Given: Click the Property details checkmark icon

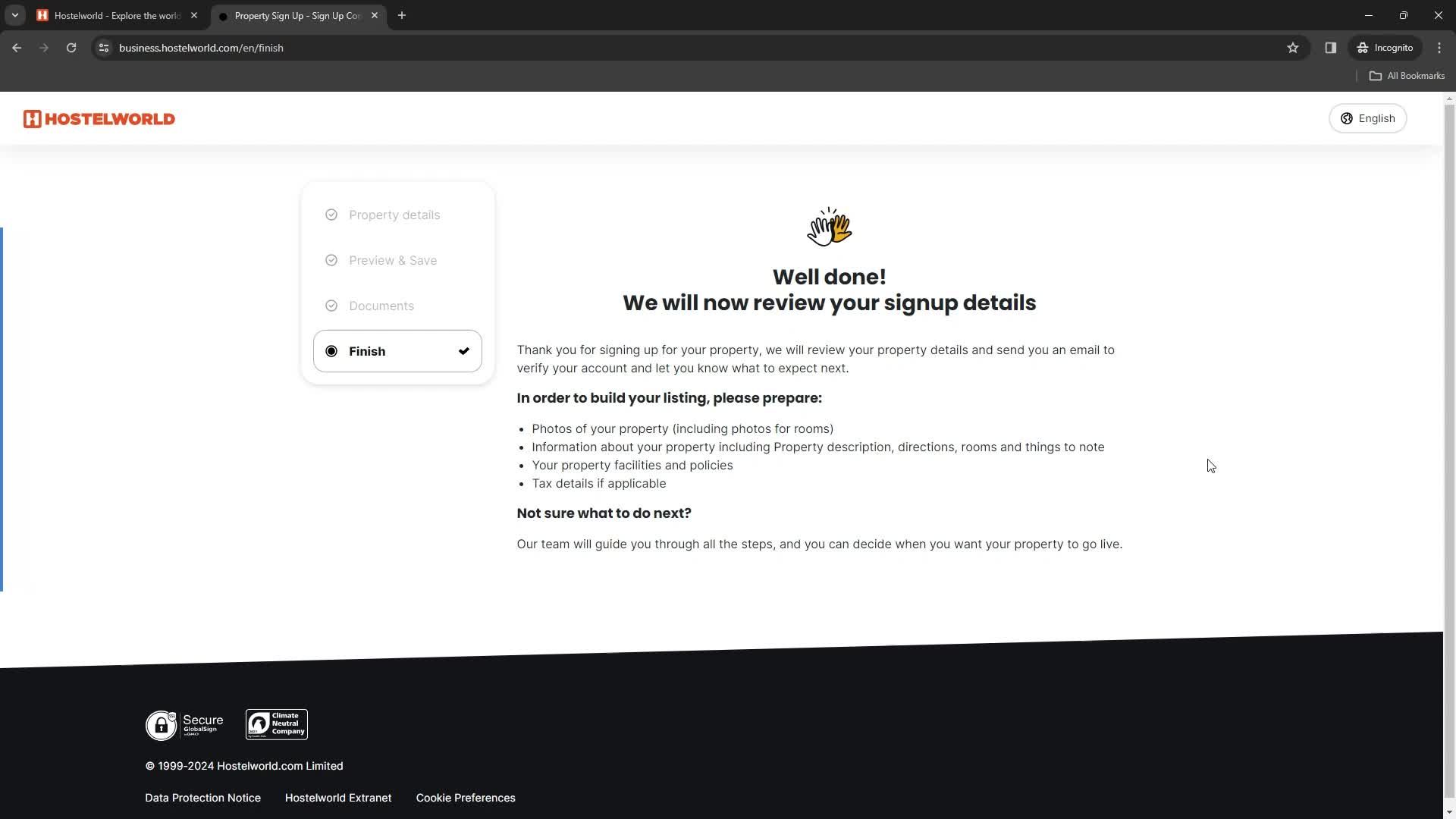Looking at the screenshot, I should [x=331, y=215].
